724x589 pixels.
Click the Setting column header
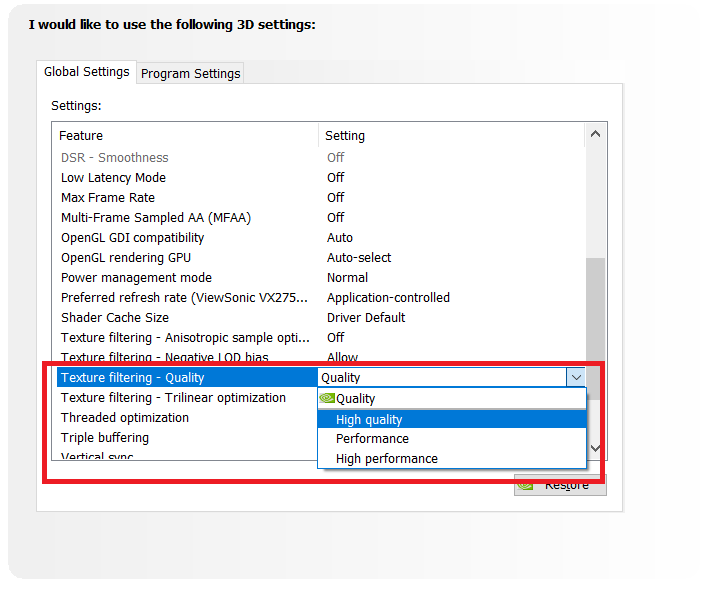click(x=345, y=135)
